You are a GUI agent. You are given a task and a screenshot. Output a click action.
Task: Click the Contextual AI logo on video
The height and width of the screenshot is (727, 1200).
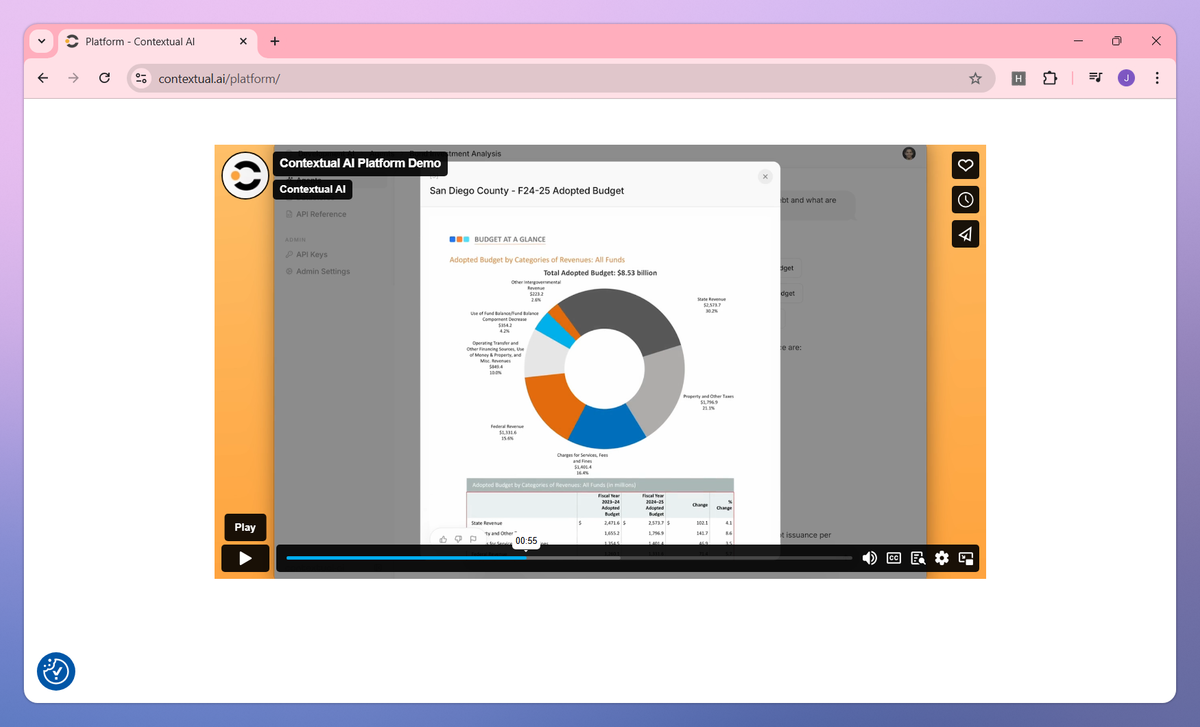[x=245, y=176]
